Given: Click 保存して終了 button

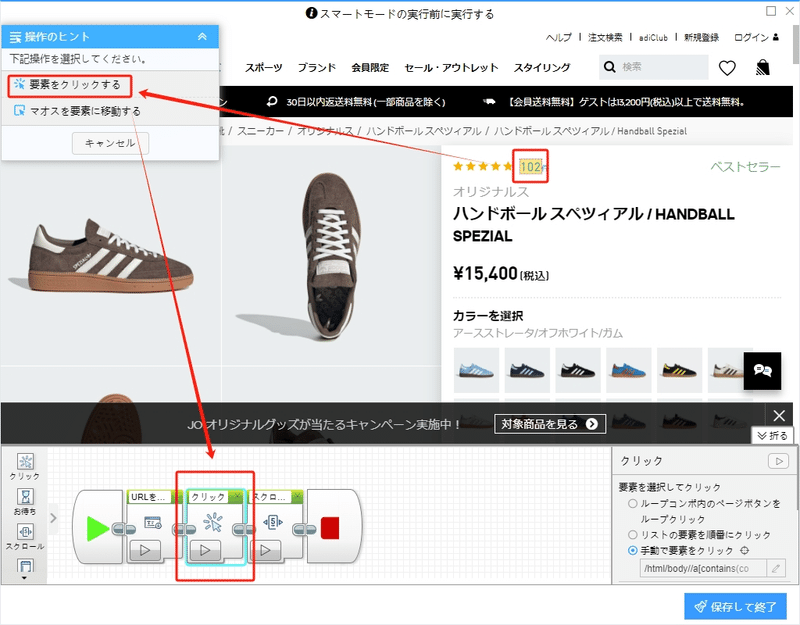Looking at the screenshot, I should 735,607.
